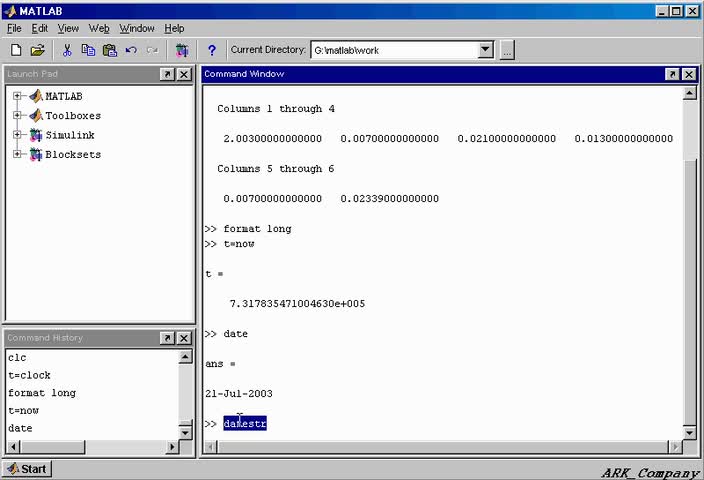Click the New file toolbar icon
Viewport: 704px width, 480px height.
[x=16, y=50]
